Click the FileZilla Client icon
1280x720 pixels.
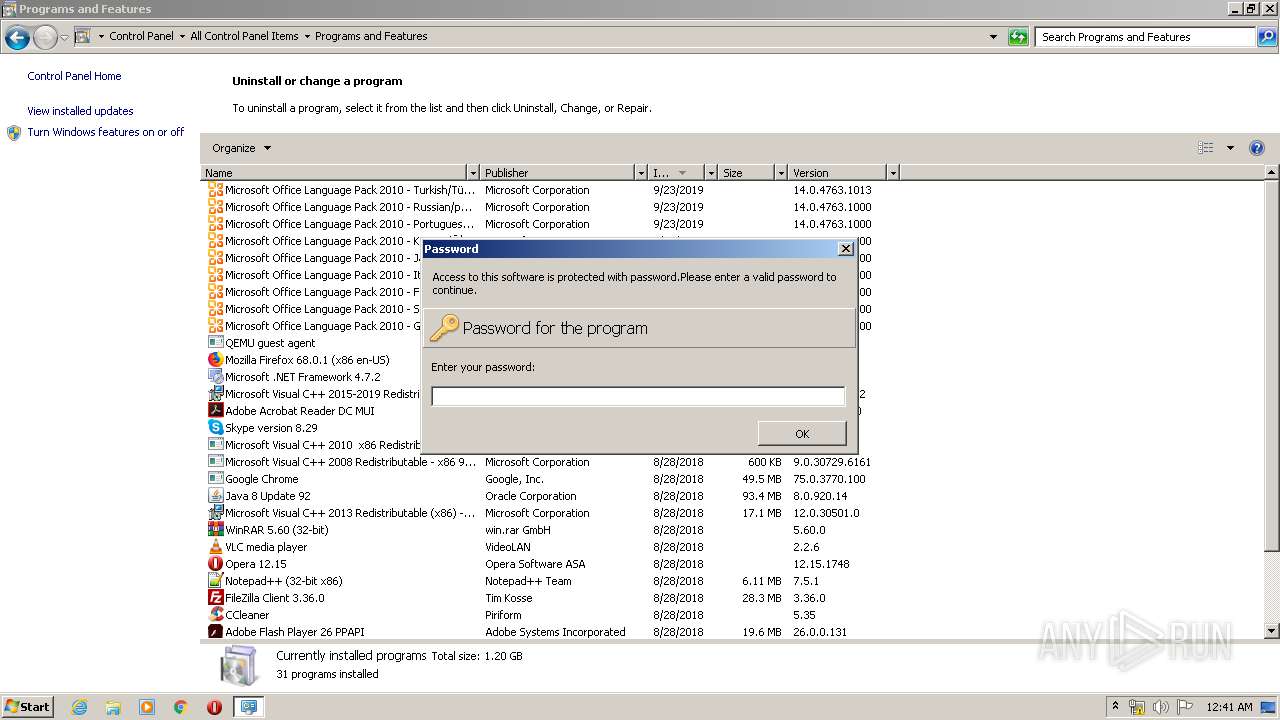(215, 598)
